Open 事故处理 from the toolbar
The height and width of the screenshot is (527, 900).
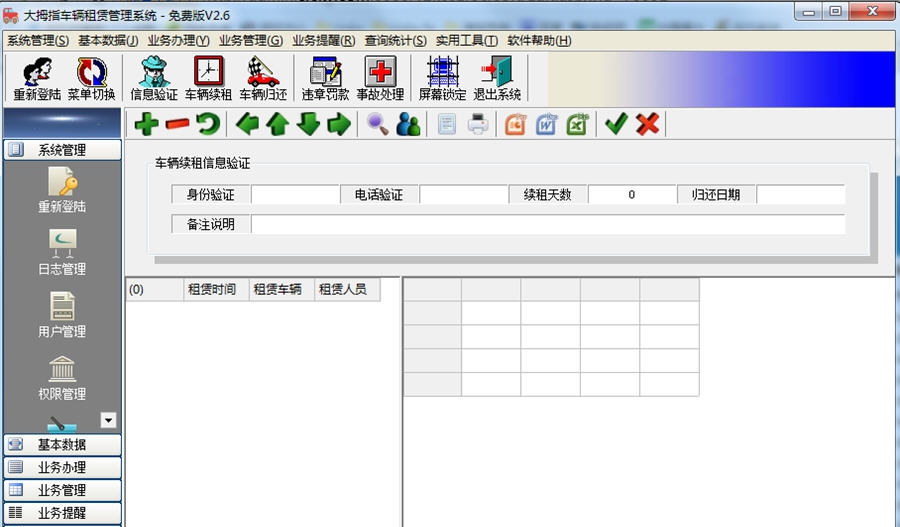click(x=380, y=79)
